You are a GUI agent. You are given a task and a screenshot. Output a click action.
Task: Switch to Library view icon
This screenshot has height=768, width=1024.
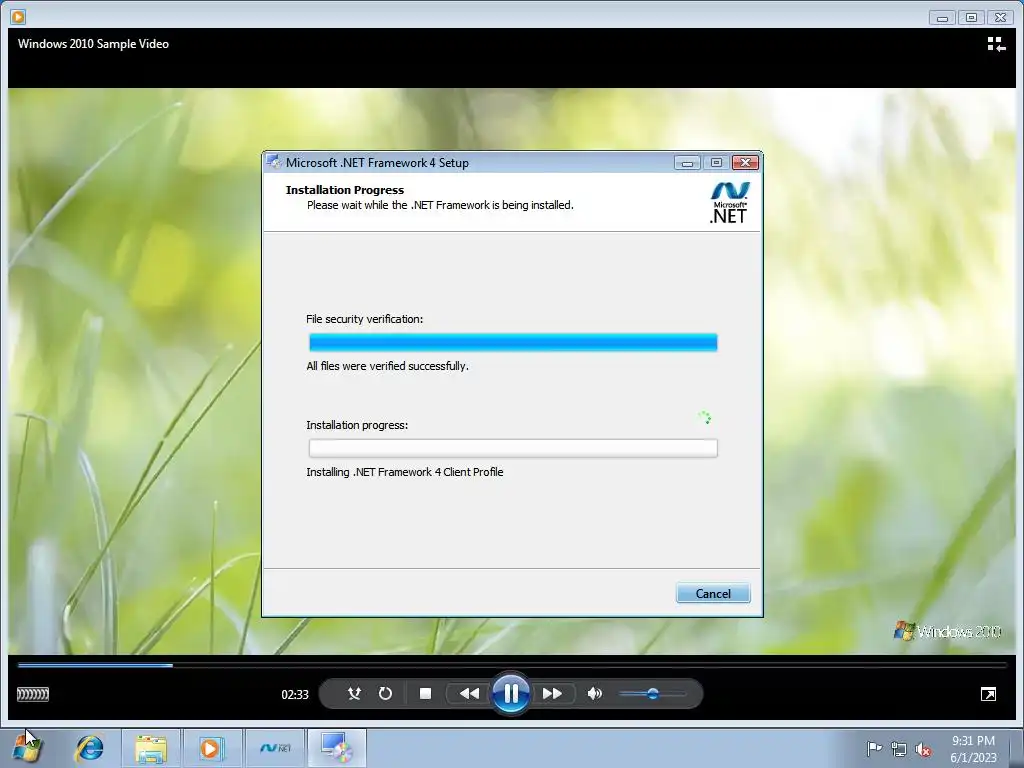coord(996,44)
